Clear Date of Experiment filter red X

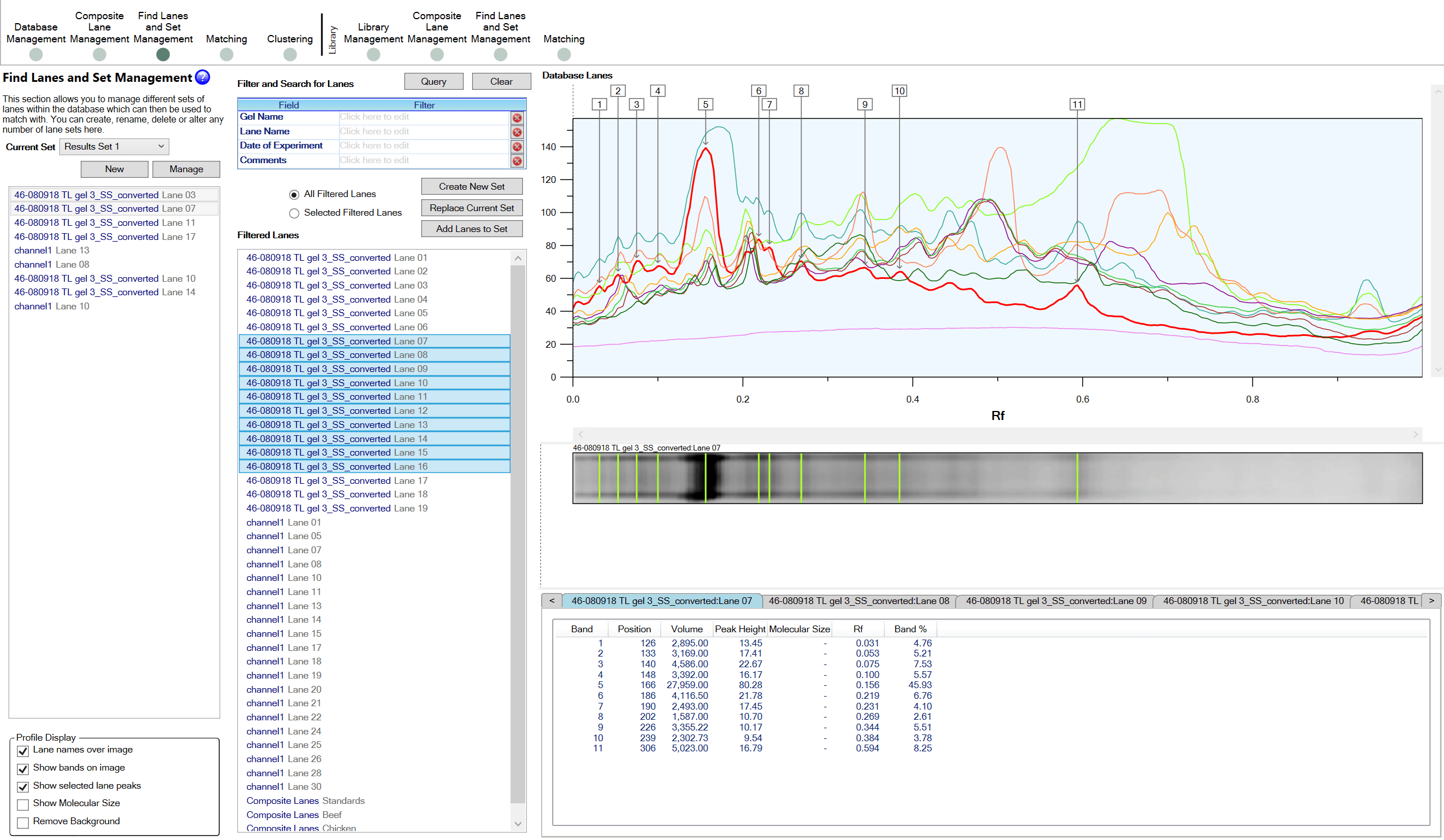click(x=517, y=147)
